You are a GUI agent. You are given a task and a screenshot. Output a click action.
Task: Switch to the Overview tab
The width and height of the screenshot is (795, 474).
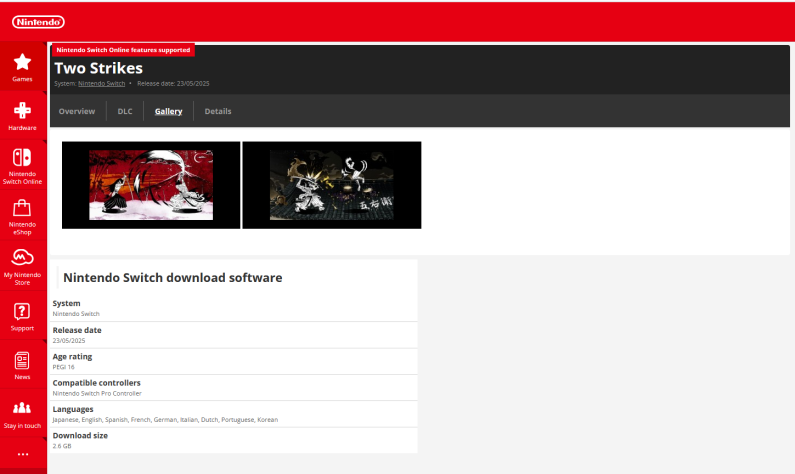coord(77,111)
